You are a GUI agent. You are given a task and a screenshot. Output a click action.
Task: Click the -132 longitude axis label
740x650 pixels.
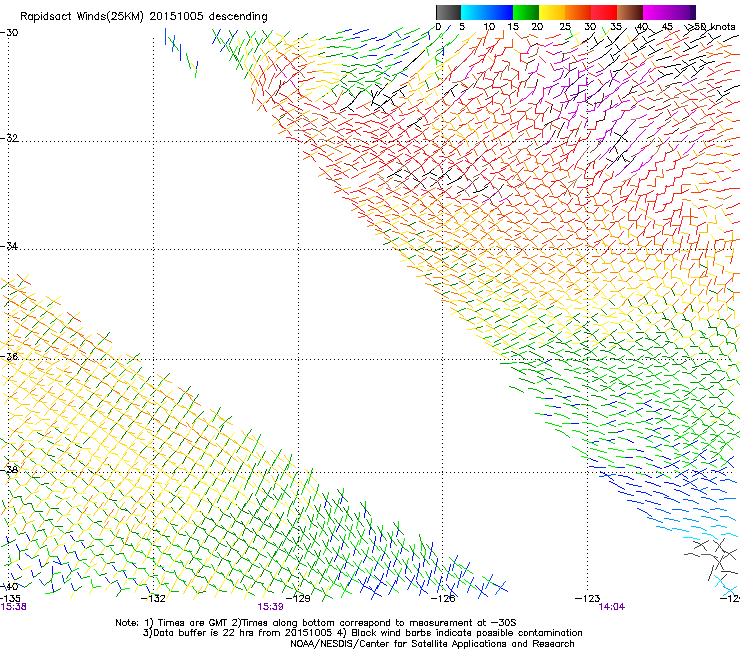pos(153,599)
